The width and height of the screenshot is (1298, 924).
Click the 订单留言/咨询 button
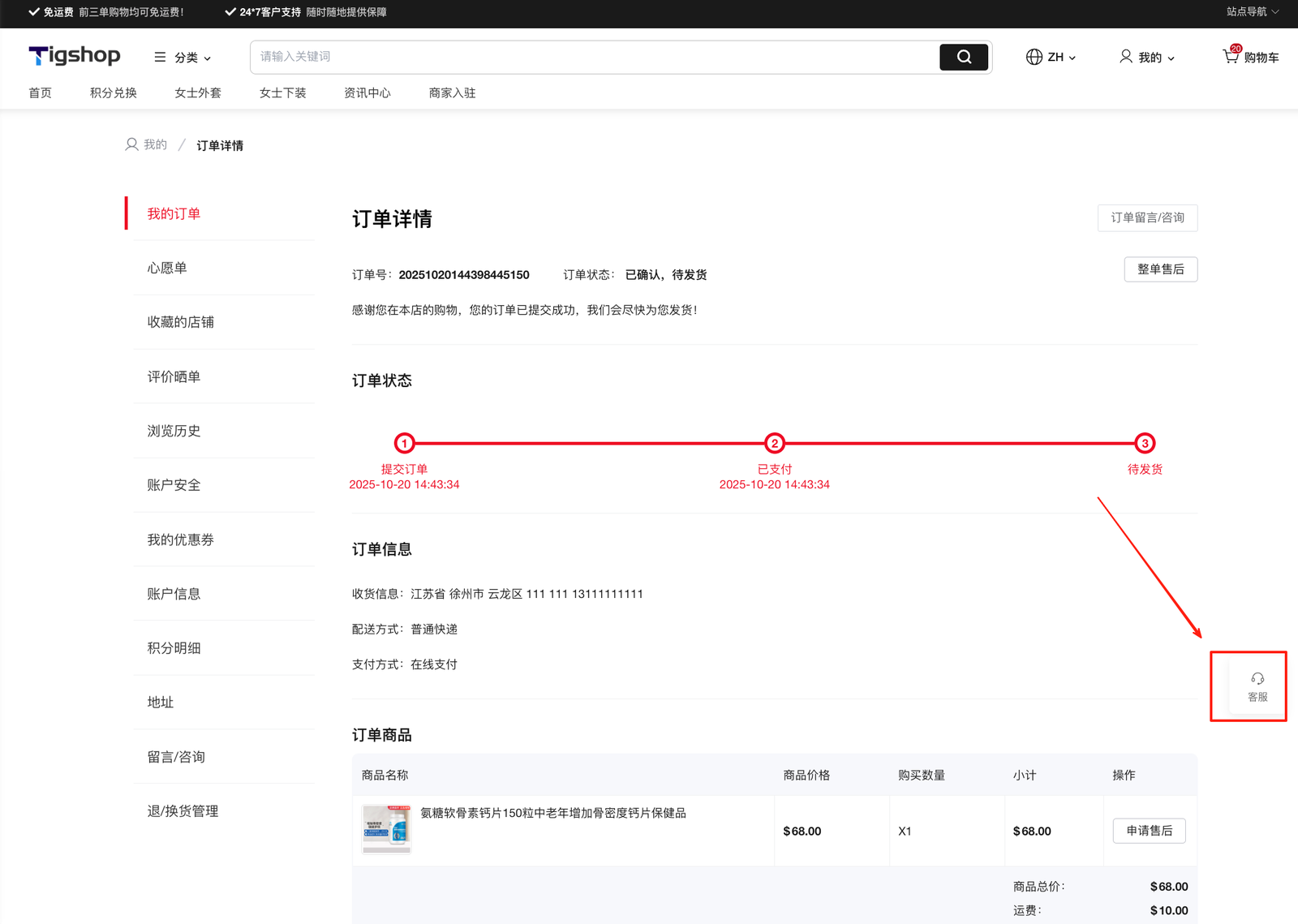point(1147,217)
